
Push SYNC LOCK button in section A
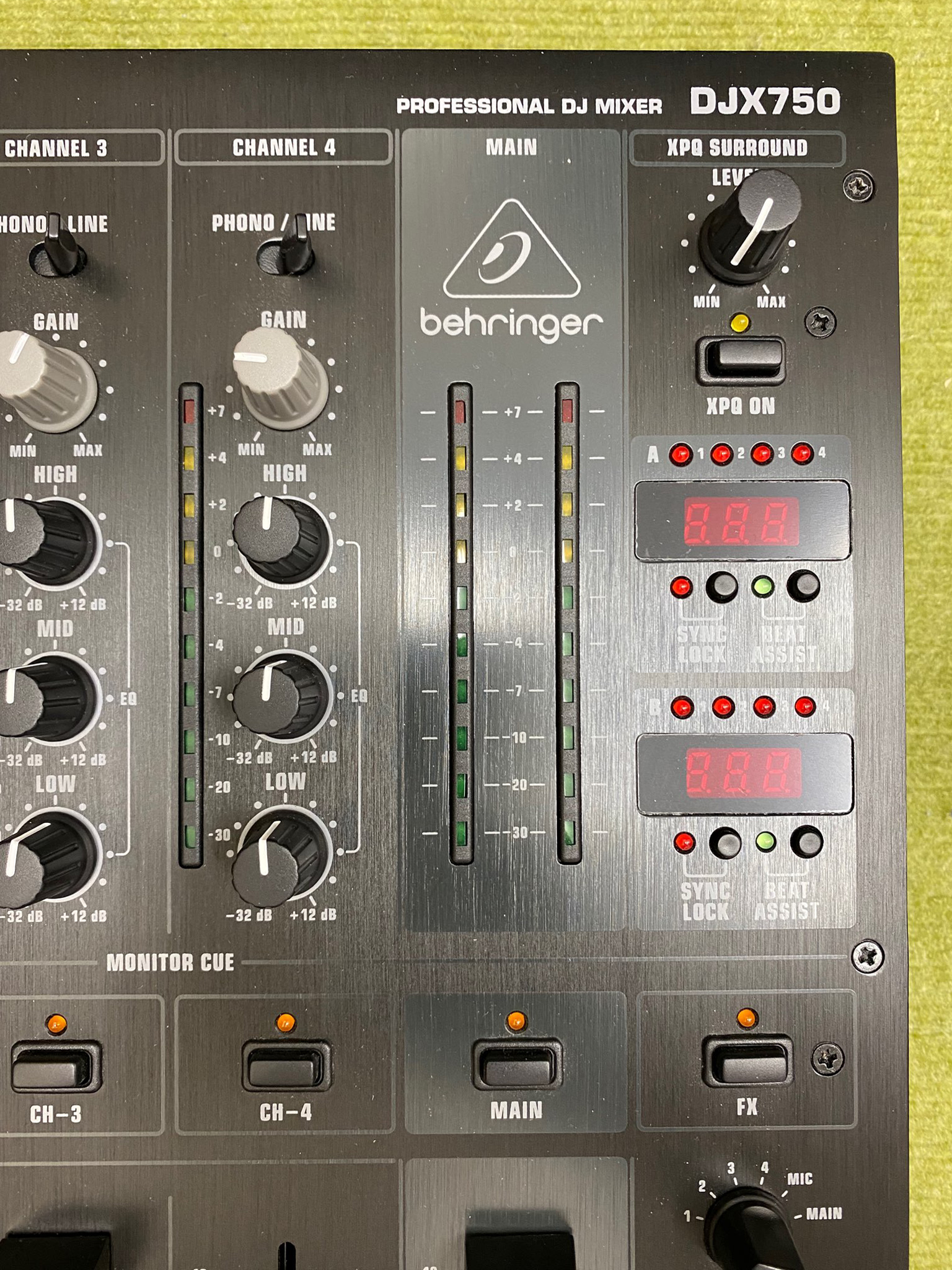click(x=722, y=586)
